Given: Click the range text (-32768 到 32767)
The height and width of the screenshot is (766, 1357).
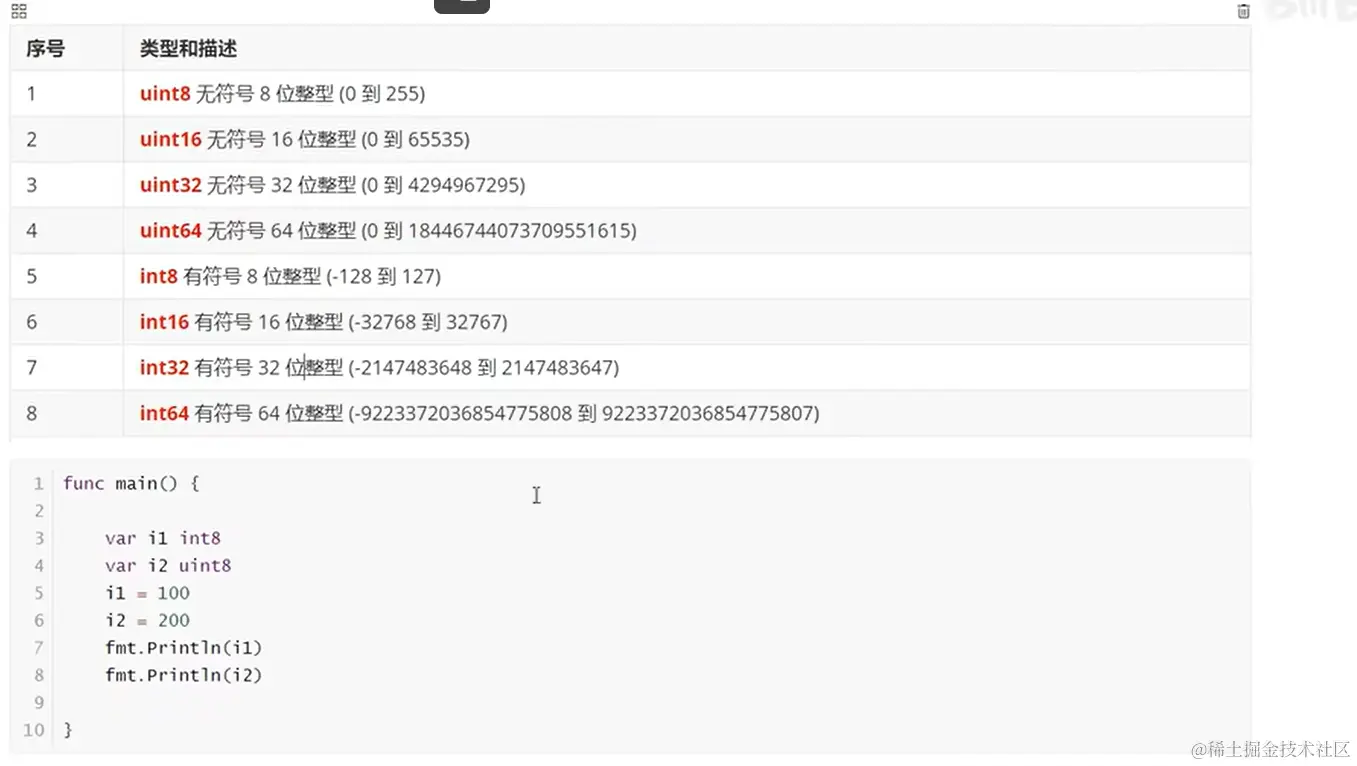Looking at the screenshot, I should 428,322.
